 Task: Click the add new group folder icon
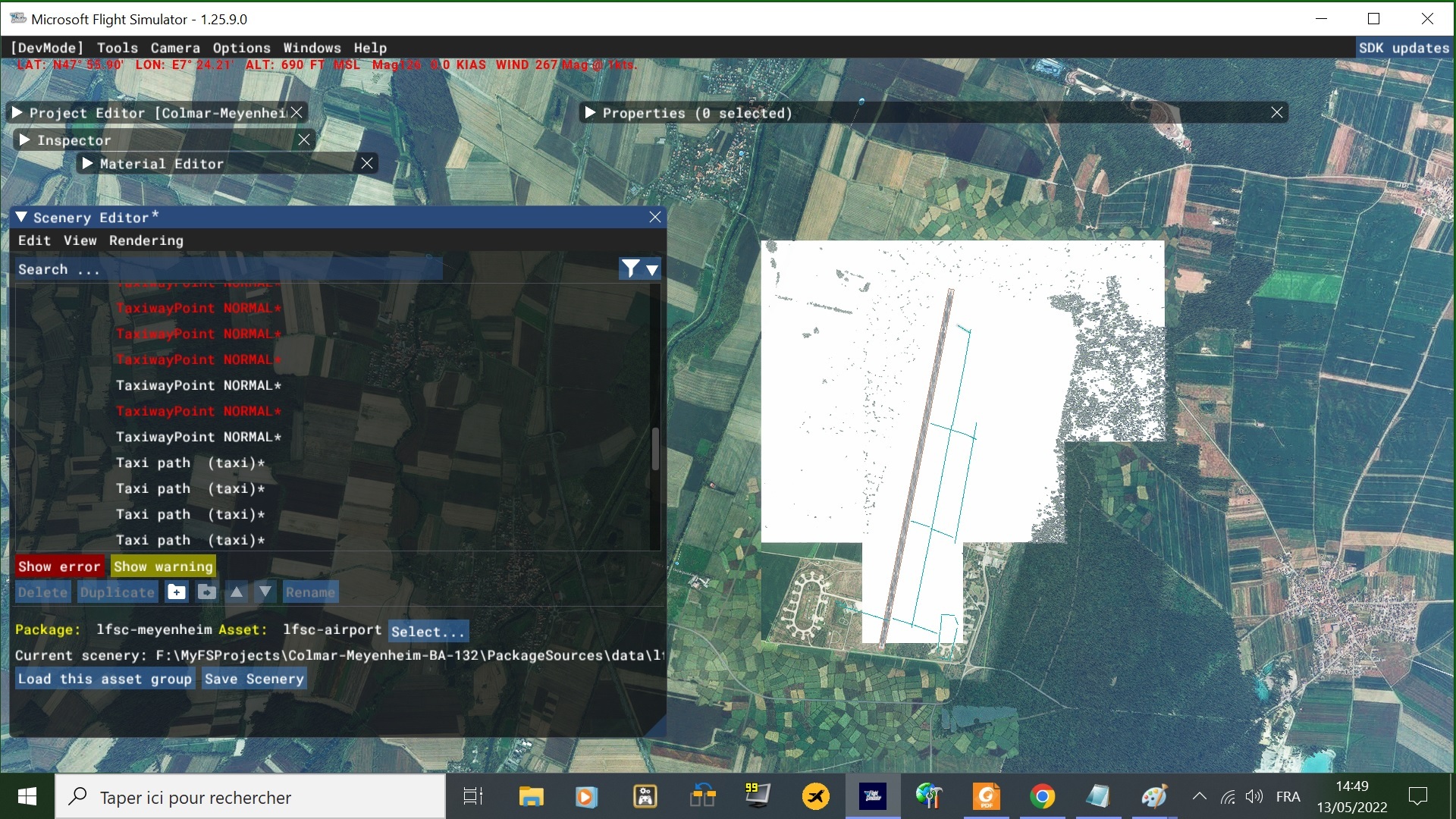[x=176, y=592]
